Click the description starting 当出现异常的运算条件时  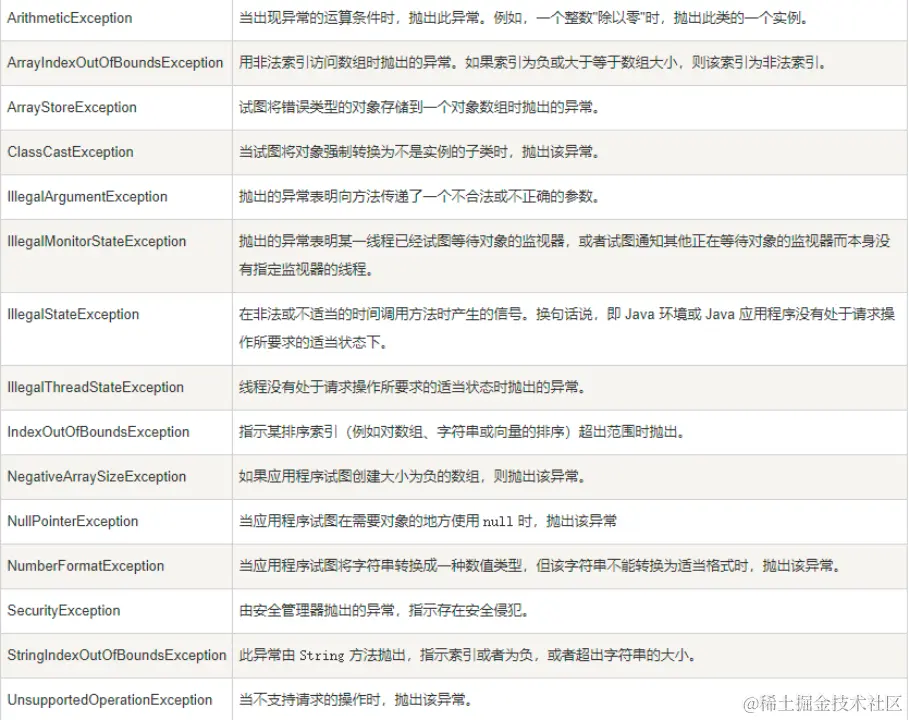click(x=523, y=18)
